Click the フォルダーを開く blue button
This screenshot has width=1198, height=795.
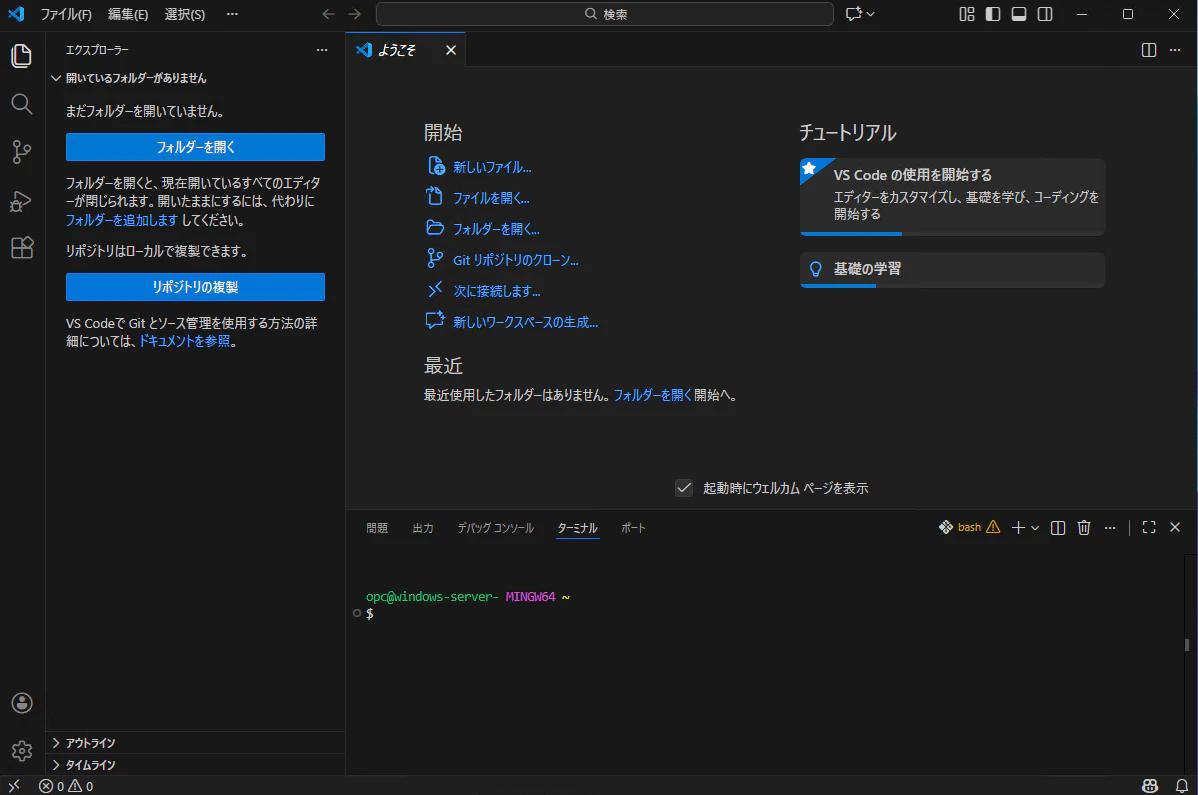pyautogui.click(x=195, y=147)
